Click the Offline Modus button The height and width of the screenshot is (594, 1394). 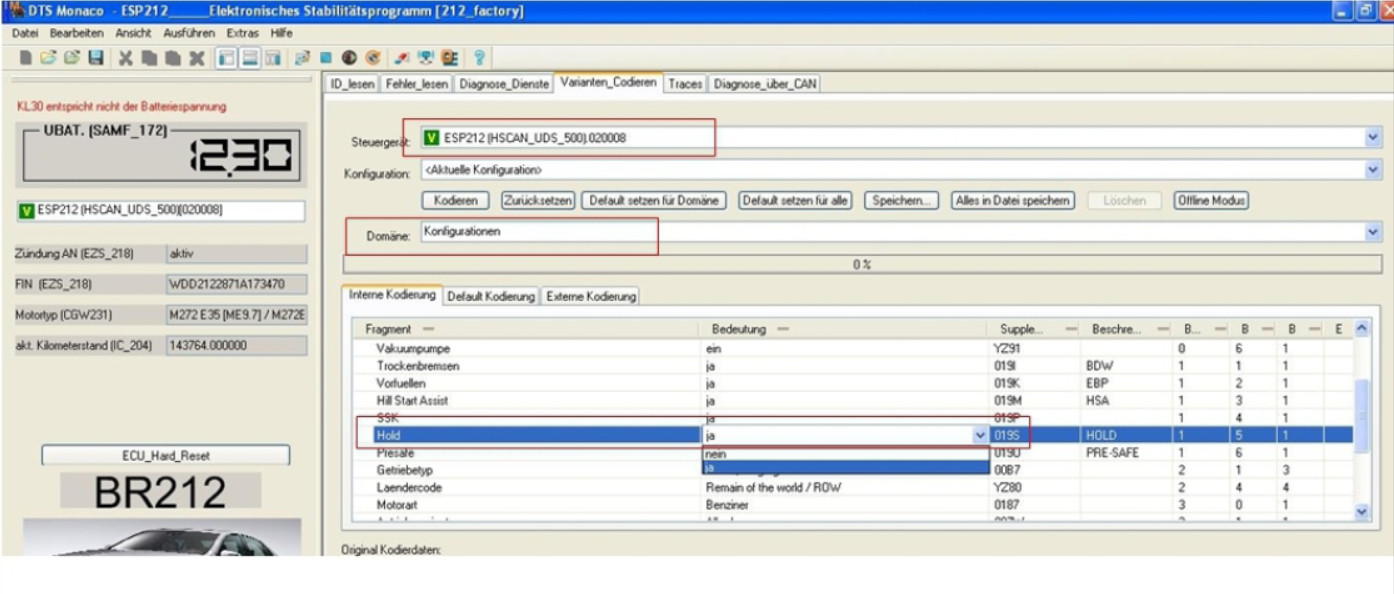[1212, 201]
